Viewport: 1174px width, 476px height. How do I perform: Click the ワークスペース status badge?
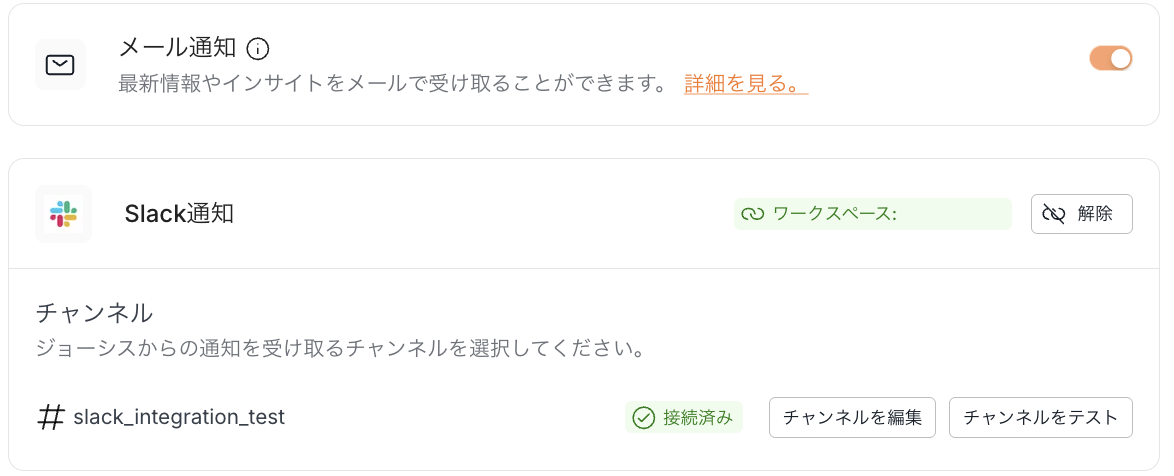pos(872,214)
